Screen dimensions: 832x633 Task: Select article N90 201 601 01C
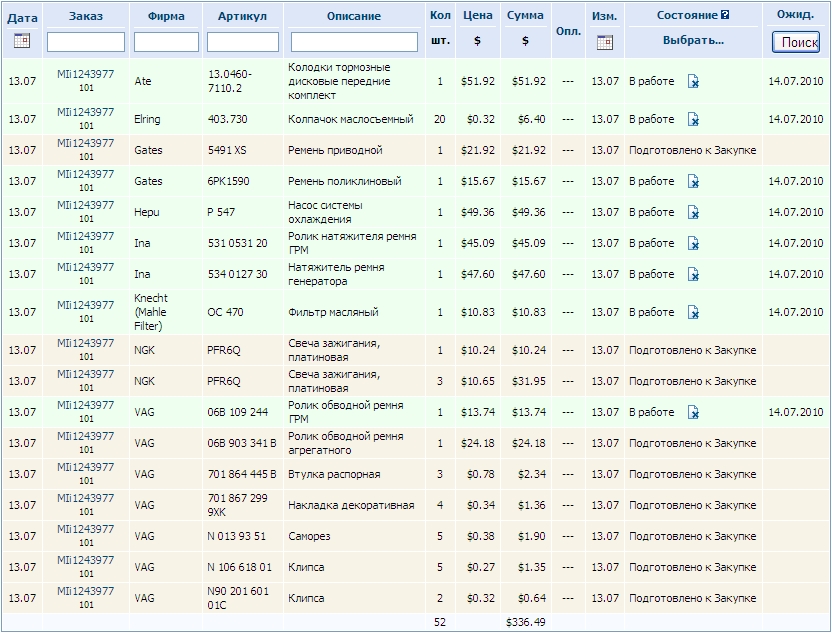(x=238, y=599)
